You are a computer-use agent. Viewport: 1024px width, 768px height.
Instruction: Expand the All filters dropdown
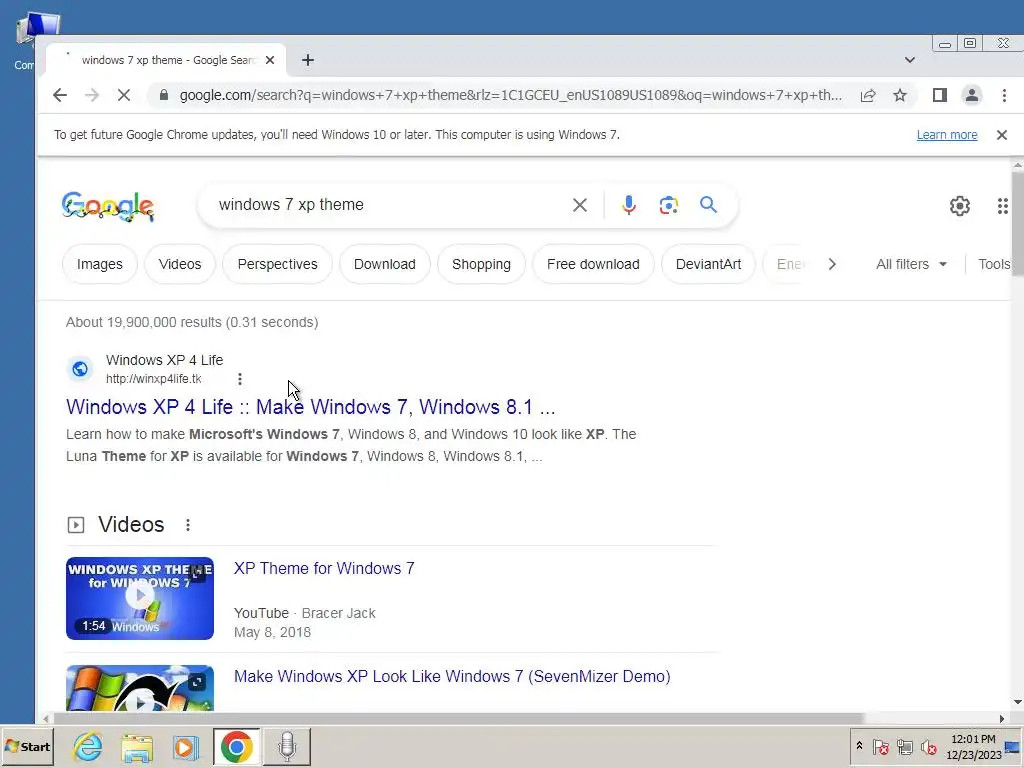[x=911, y=264]
